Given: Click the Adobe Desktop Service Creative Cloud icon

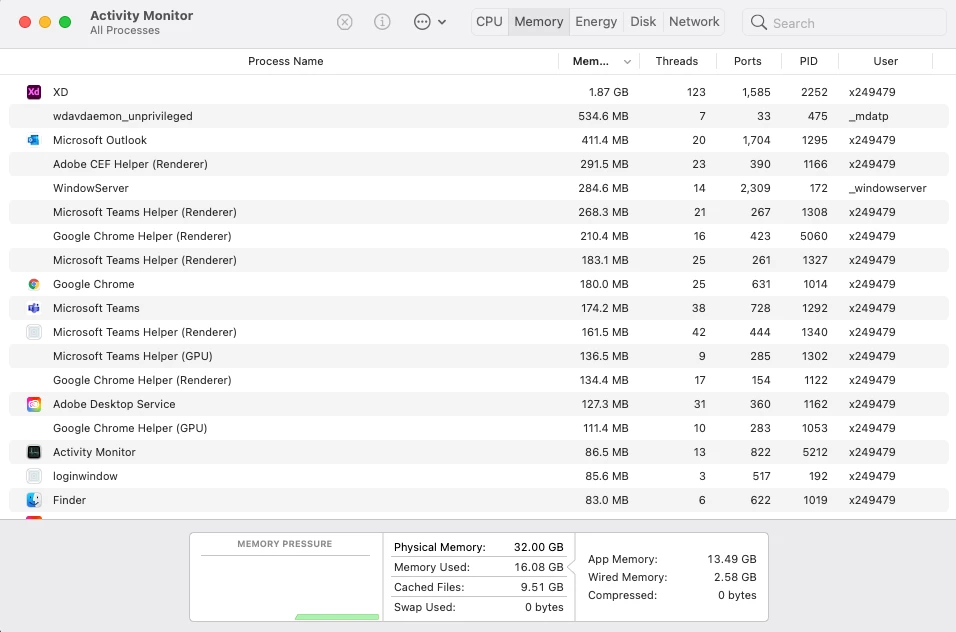Looking at the screenshot, I should click(x=34, y=404).
